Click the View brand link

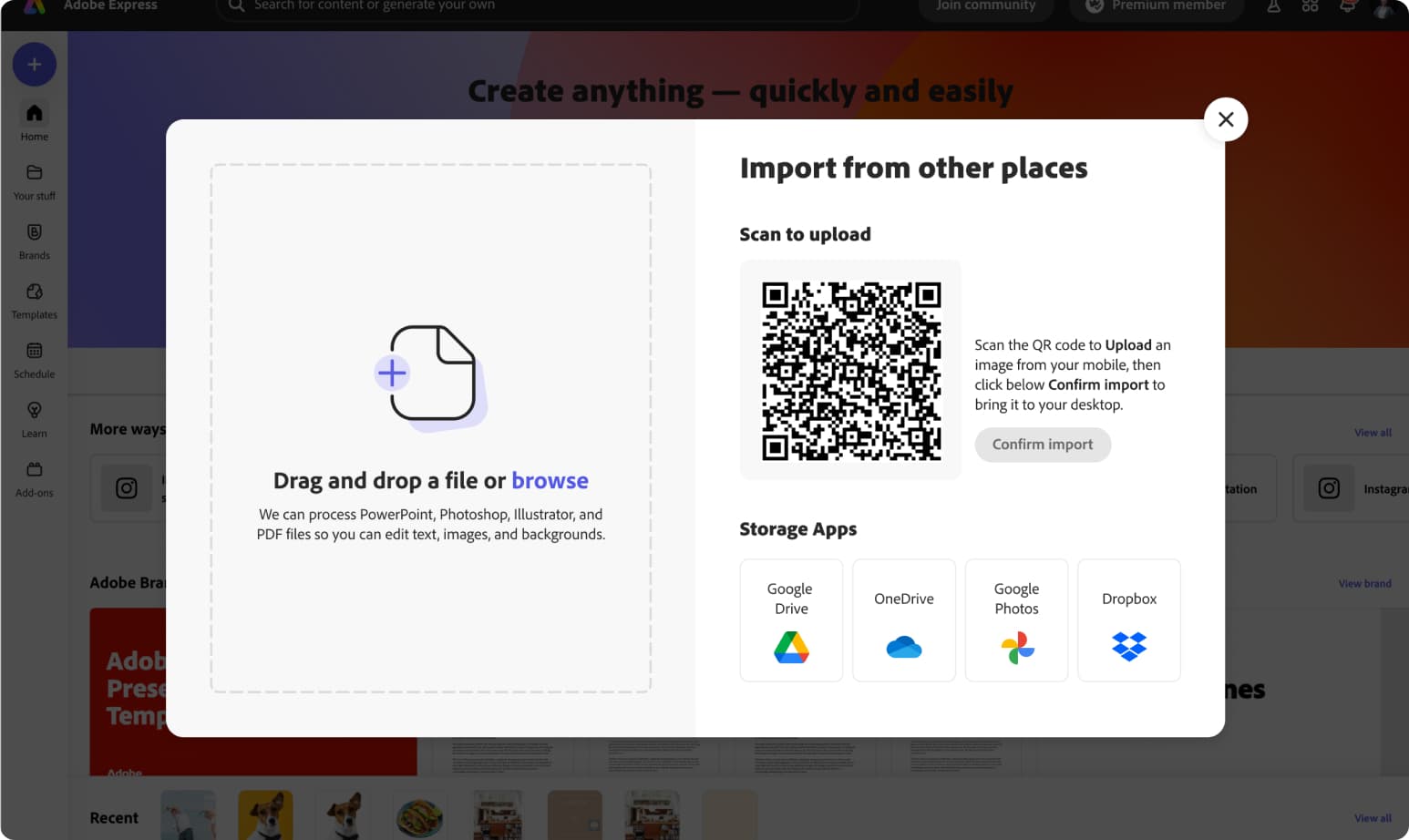coord(1364,583)
